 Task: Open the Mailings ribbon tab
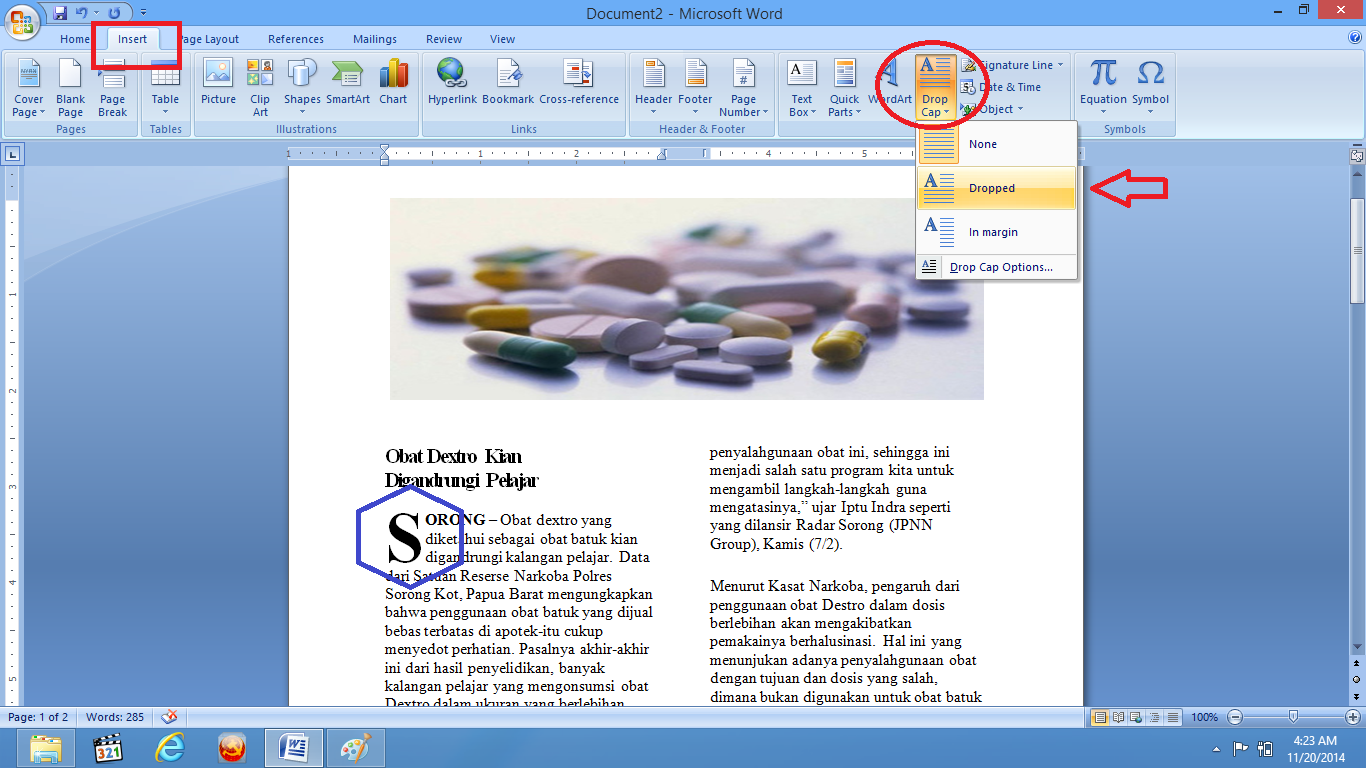coord(374,39)
